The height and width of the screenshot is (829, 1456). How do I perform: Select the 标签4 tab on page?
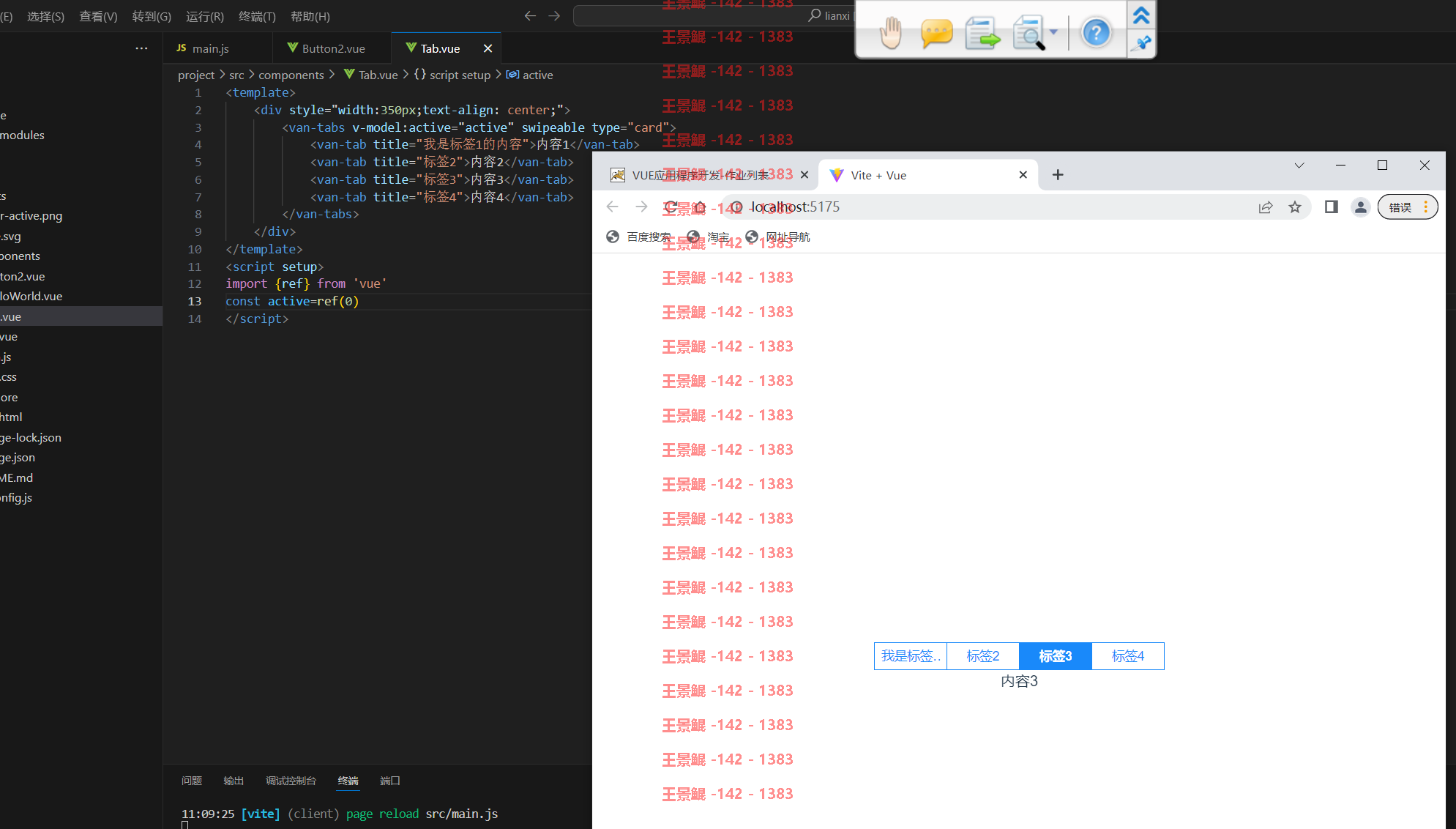[1128, 656]
